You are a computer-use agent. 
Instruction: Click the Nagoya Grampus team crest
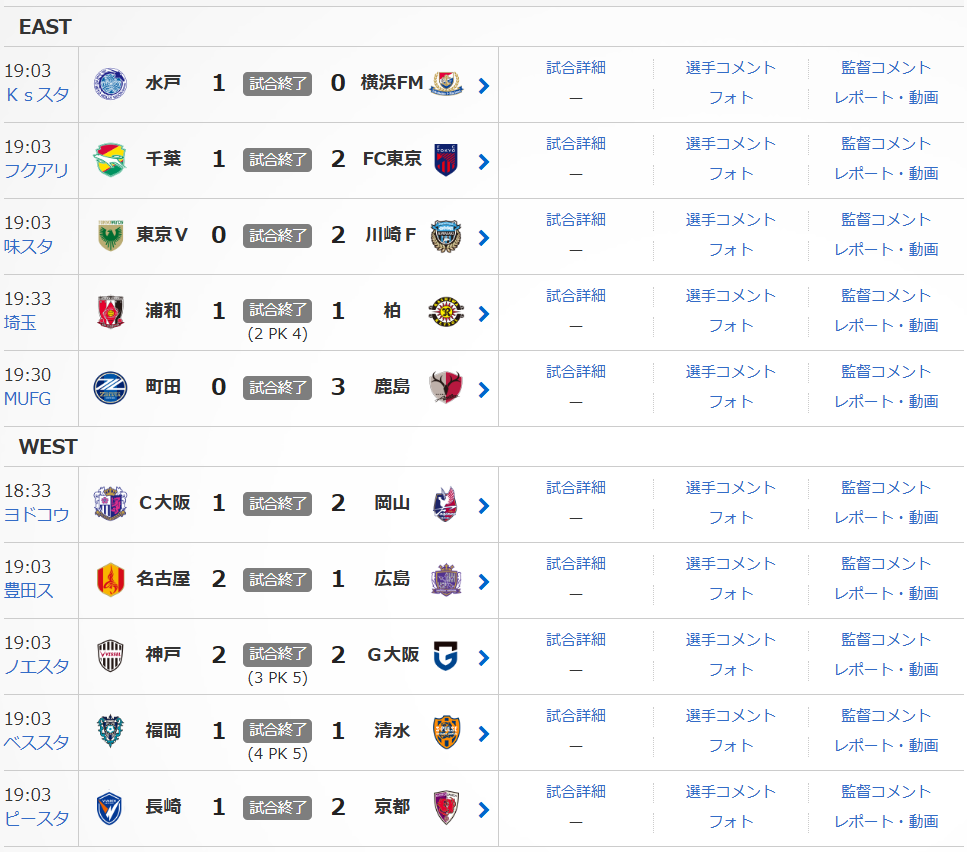pyautogui.click(x=110, y=579)
